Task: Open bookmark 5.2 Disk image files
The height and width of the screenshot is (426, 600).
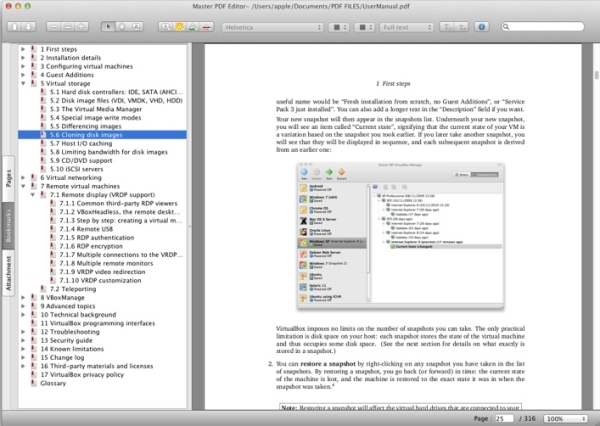Action: tap(116, 101)
